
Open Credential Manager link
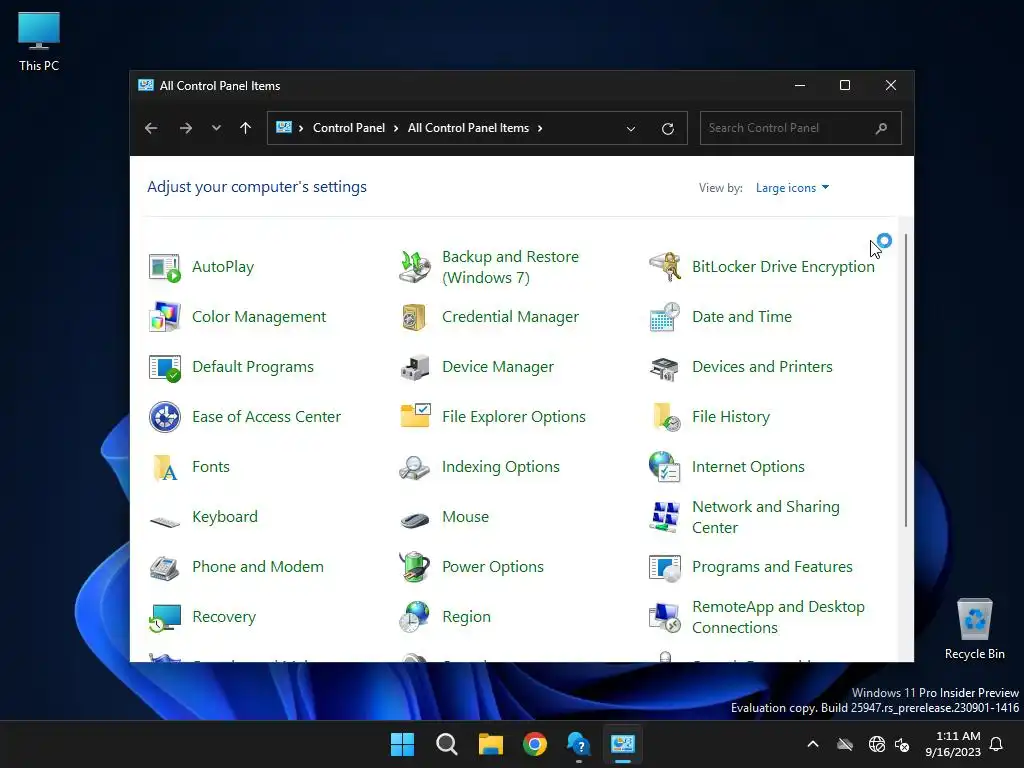coord(510,317)
